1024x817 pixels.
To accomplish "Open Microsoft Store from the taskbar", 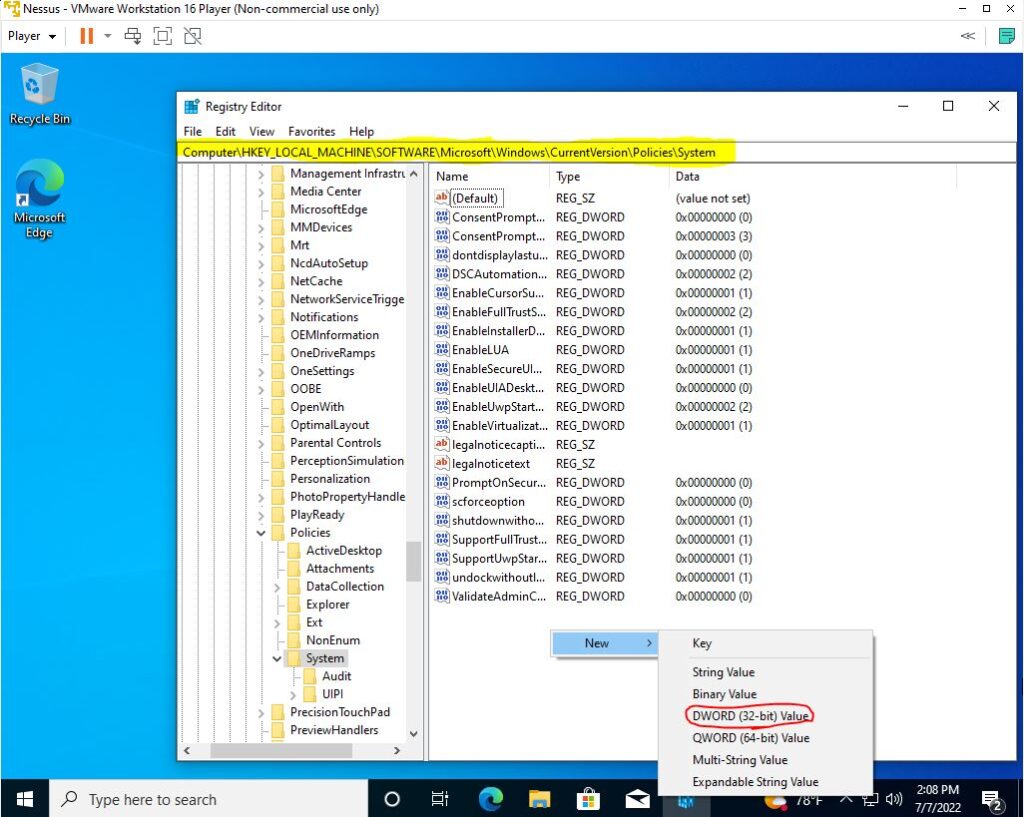I will [x=588, y=799].
